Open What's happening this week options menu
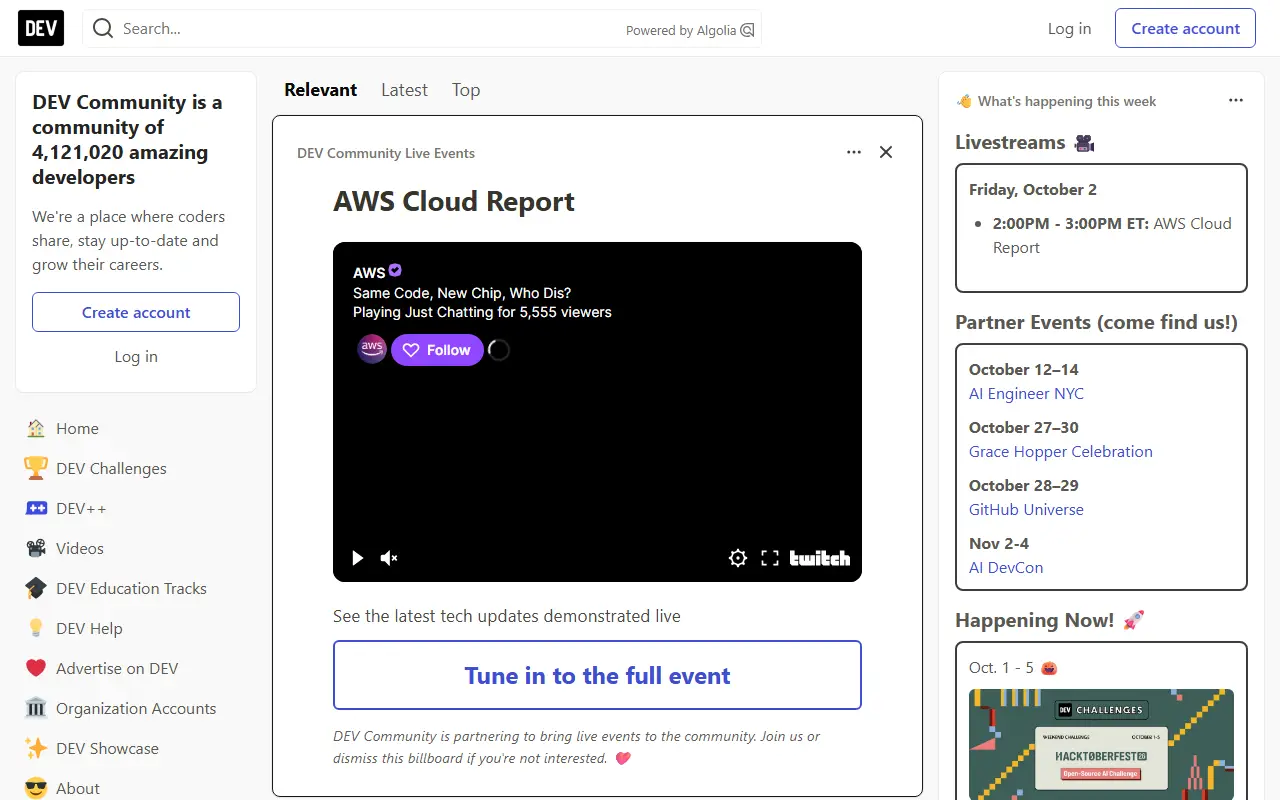1280x800 pixels. pyautogui.click(x=1236, y=100)
